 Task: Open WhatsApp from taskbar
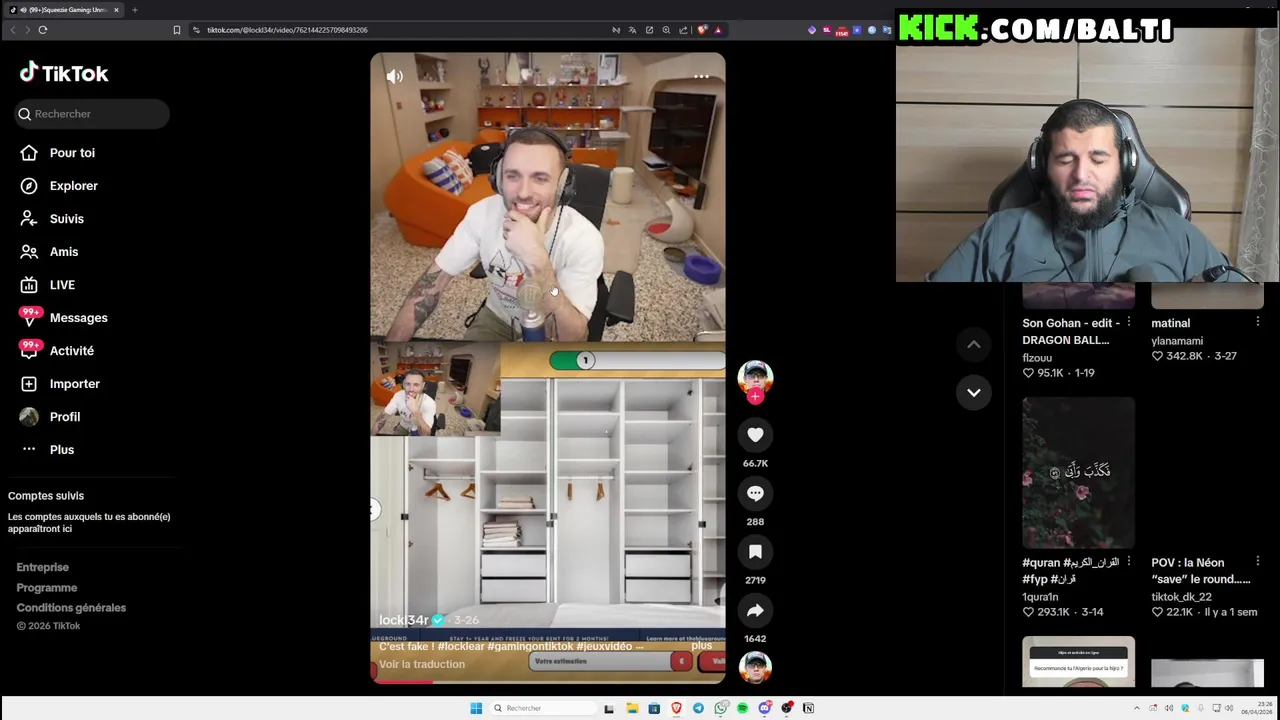720,708
